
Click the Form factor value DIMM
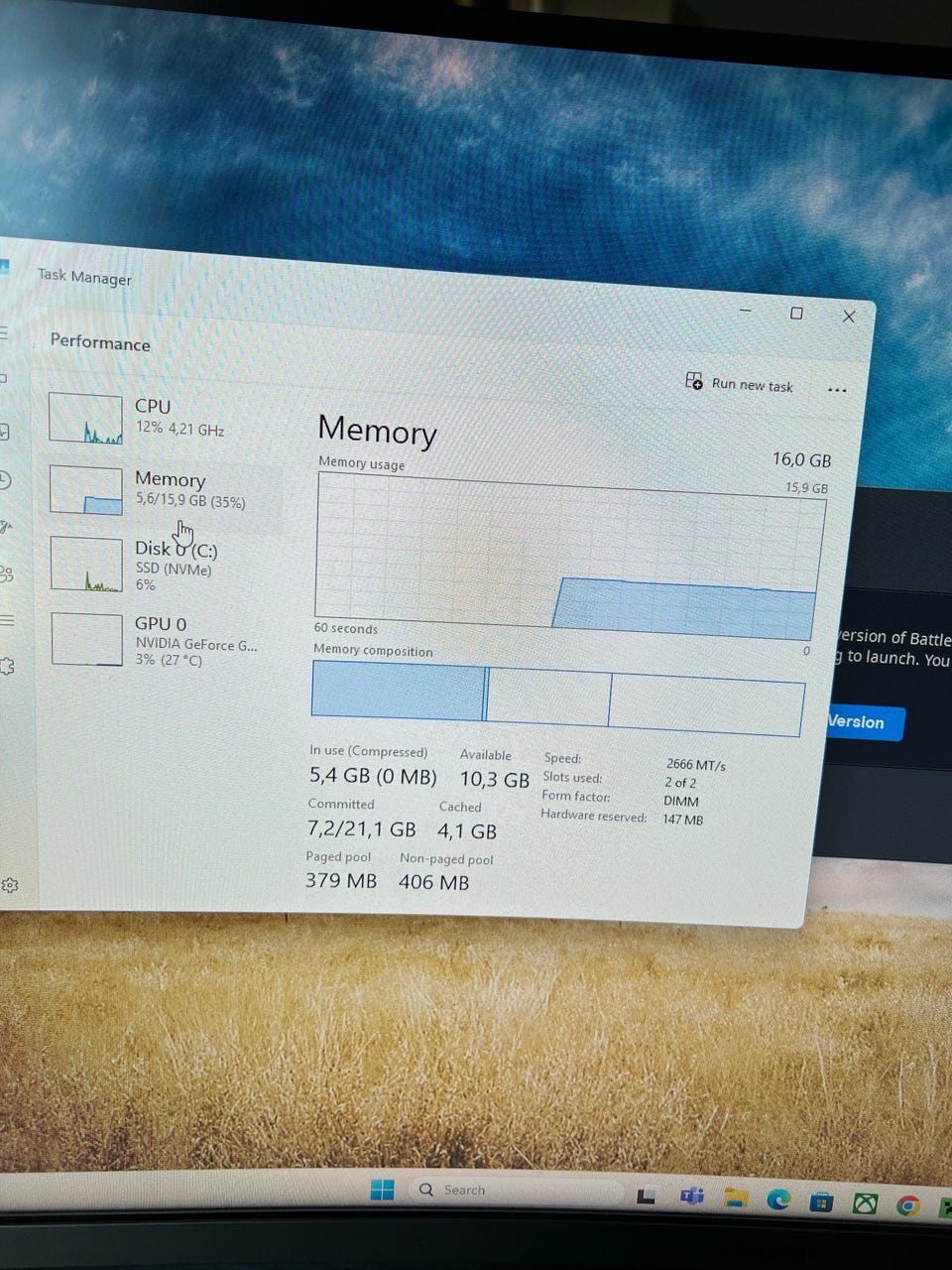pos(681,801)
